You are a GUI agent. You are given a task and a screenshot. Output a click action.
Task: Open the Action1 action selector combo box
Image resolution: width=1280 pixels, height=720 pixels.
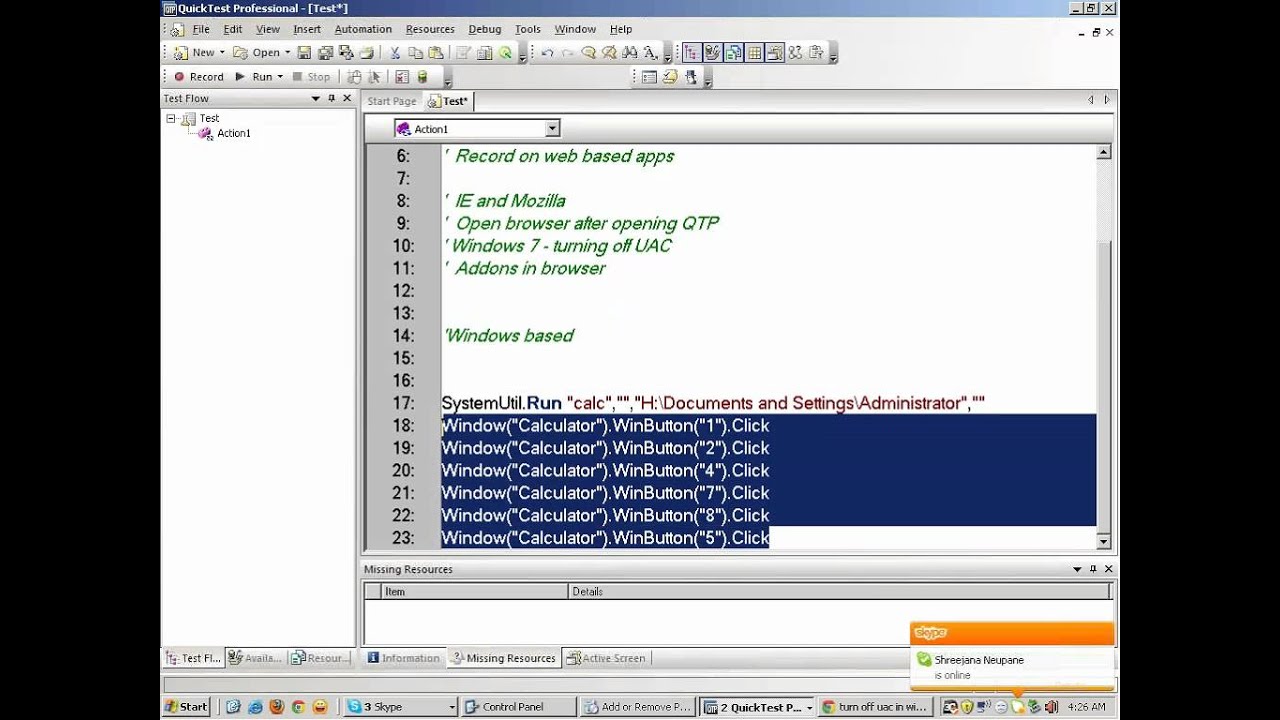pos(476,128)
